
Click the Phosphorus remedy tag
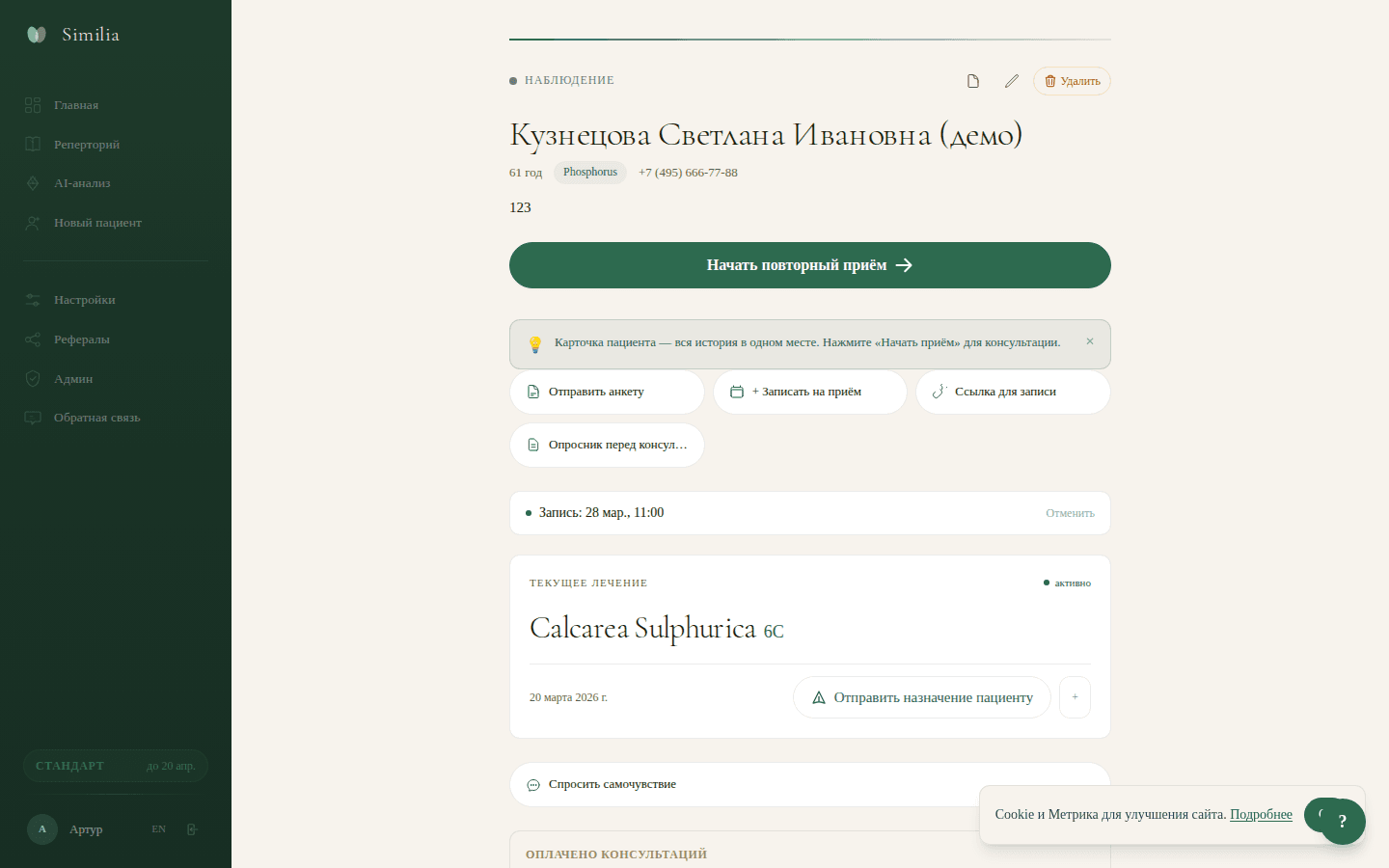[x=589, y=172]
